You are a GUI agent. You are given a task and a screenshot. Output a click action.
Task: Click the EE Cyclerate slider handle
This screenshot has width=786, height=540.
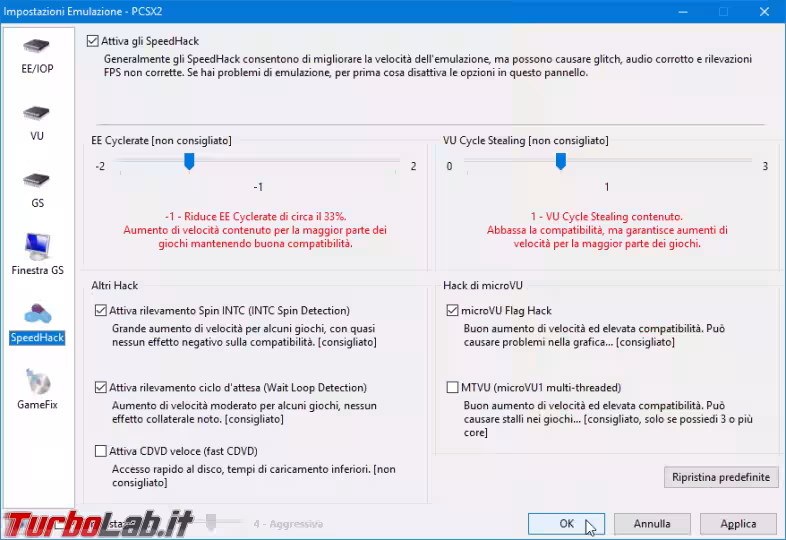click(189, 162)
